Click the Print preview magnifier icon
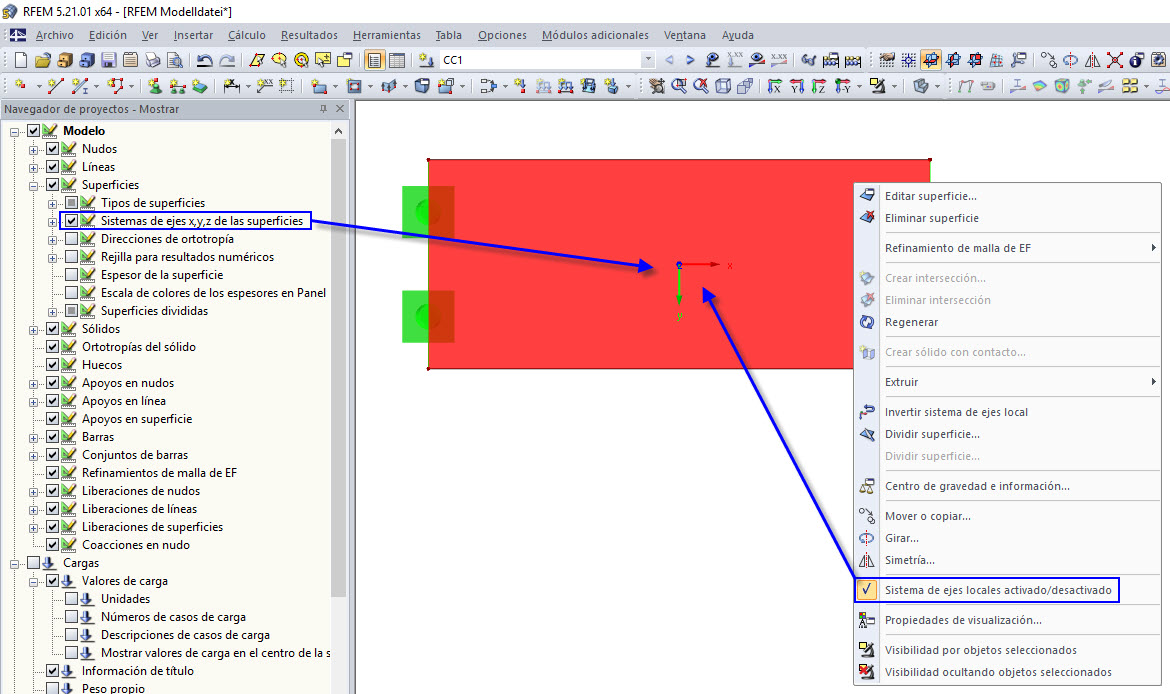Screen dimensions: 1170x694 pos(175,60)
